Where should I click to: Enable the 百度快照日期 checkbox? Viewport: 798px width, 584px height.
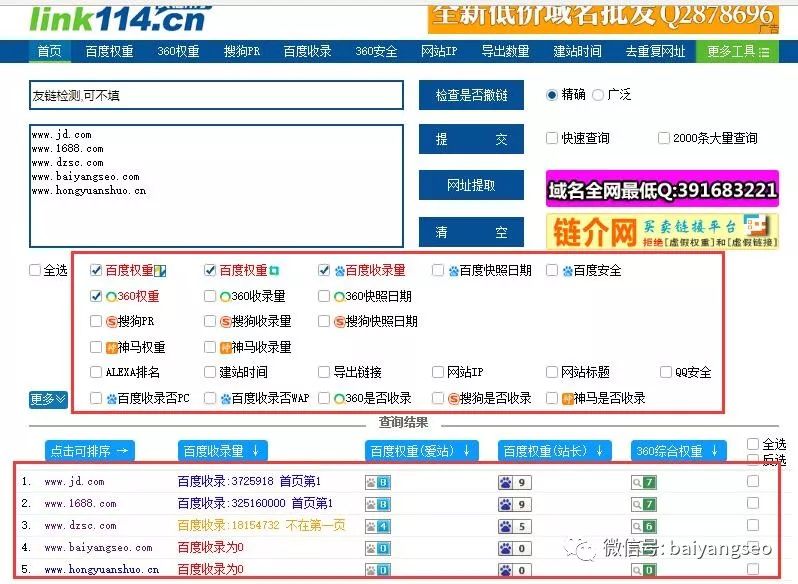(x=438, y=270)
